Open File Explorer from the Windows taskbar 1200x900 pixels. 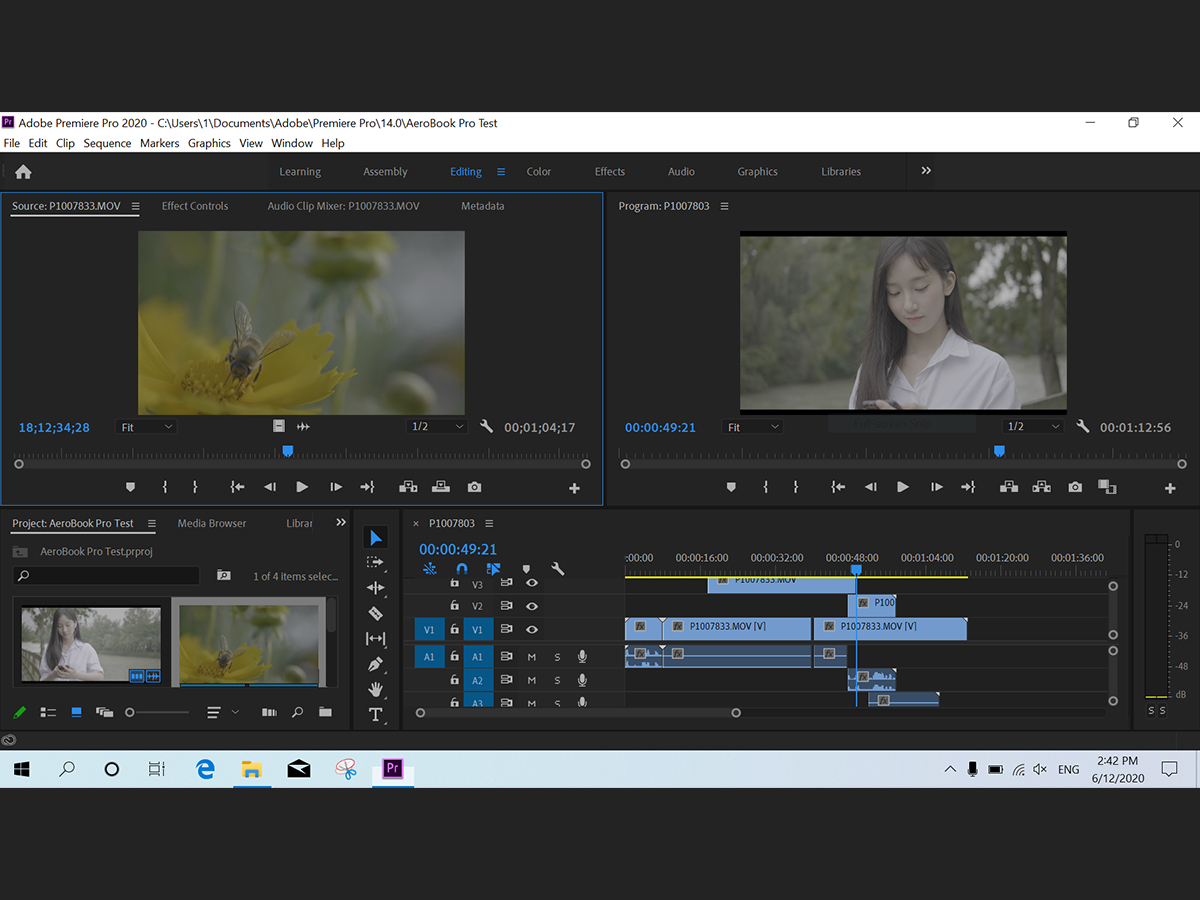tap(251, 769)
